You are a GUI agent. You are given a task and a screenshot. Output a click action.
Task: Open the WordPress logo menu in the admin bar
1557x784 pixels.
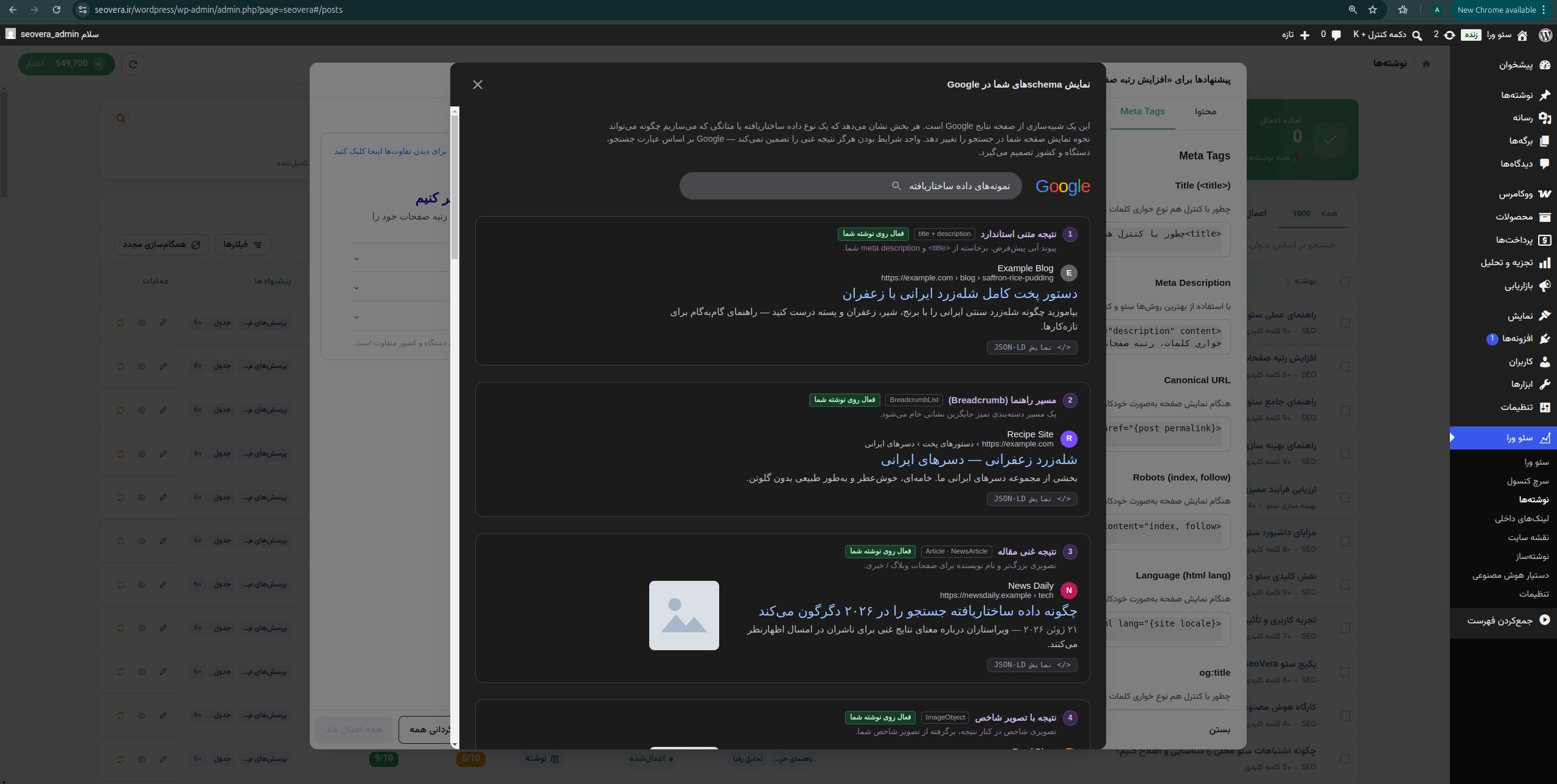click(x=1545, y=35)
